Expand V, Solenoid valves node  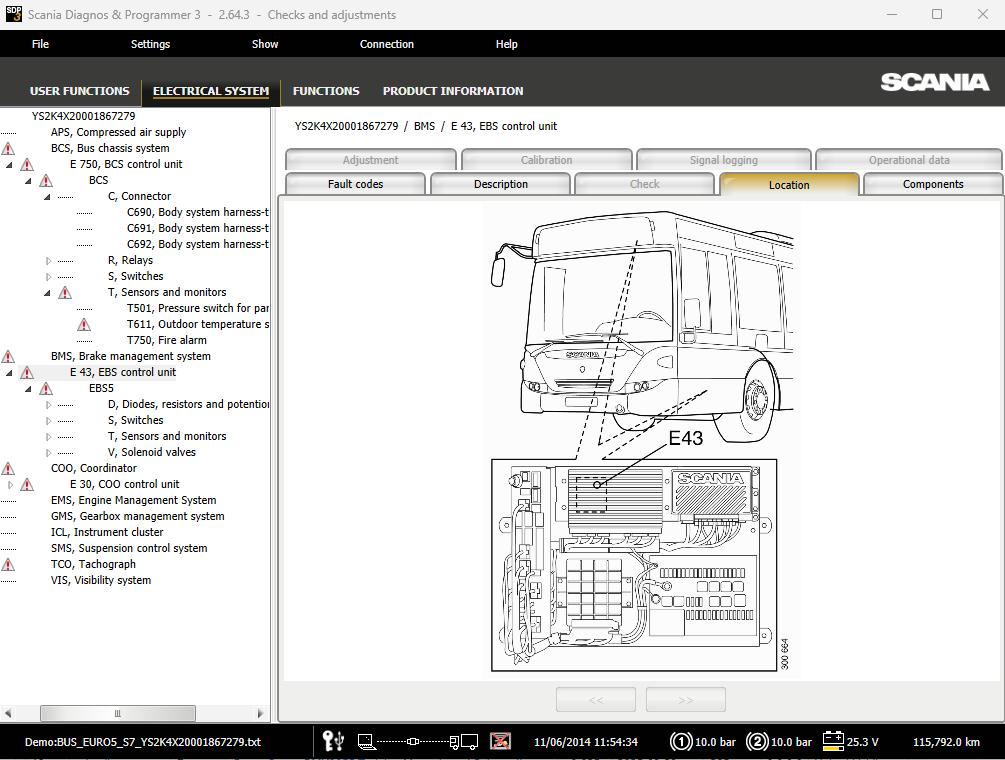pos(48,453)
